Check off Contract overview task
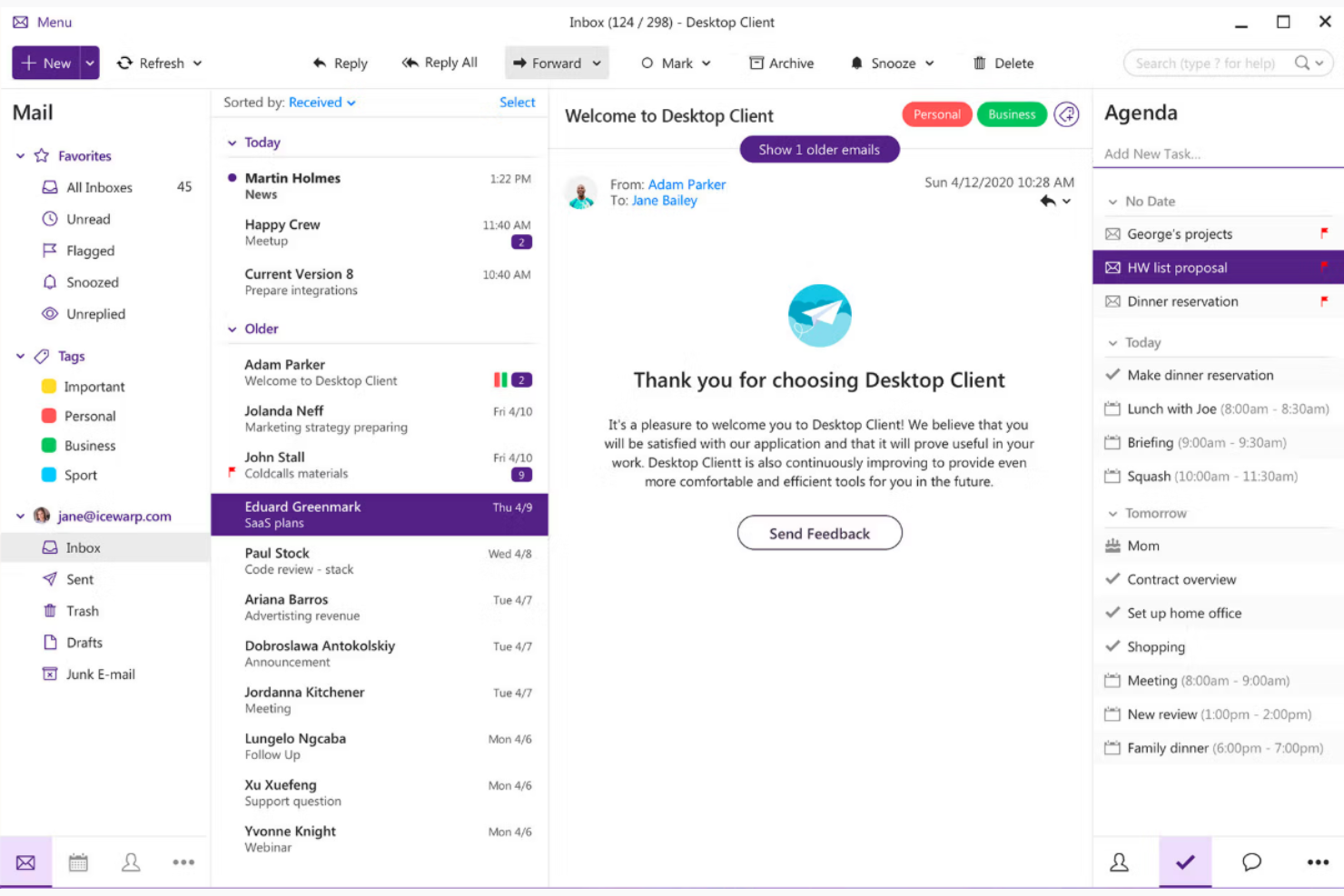 click(x=1112, y=578)
